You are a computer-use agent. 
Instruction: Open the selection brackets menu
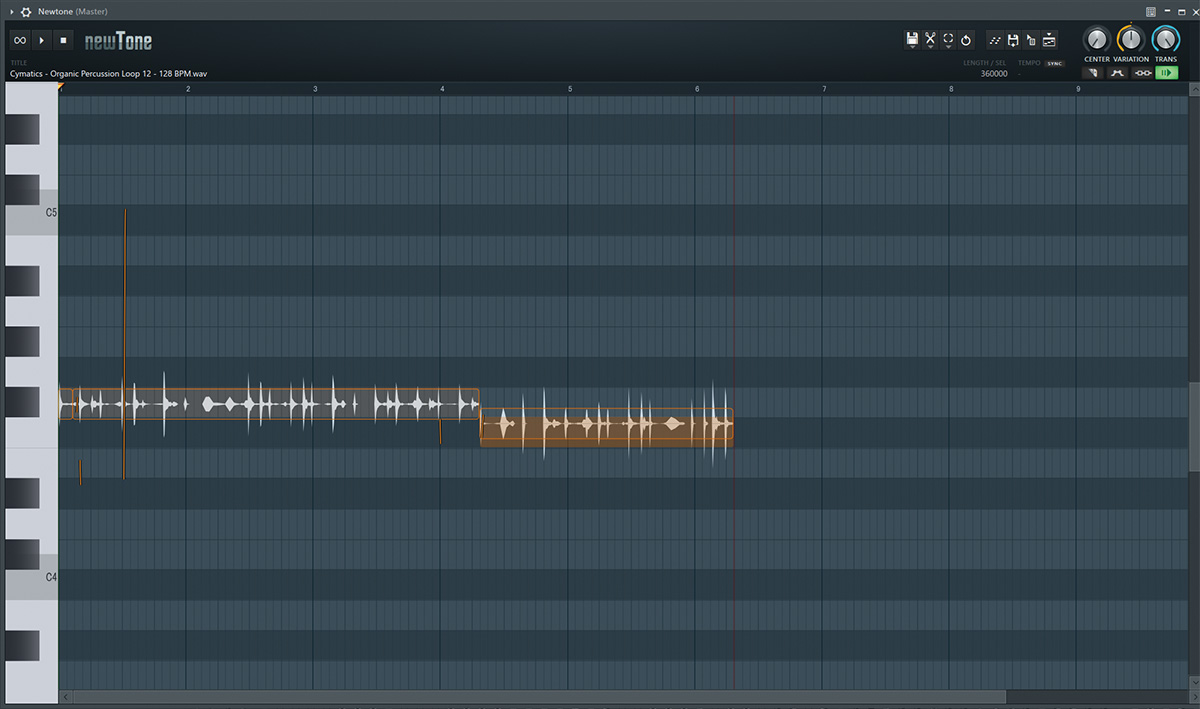tap(948, 40)
